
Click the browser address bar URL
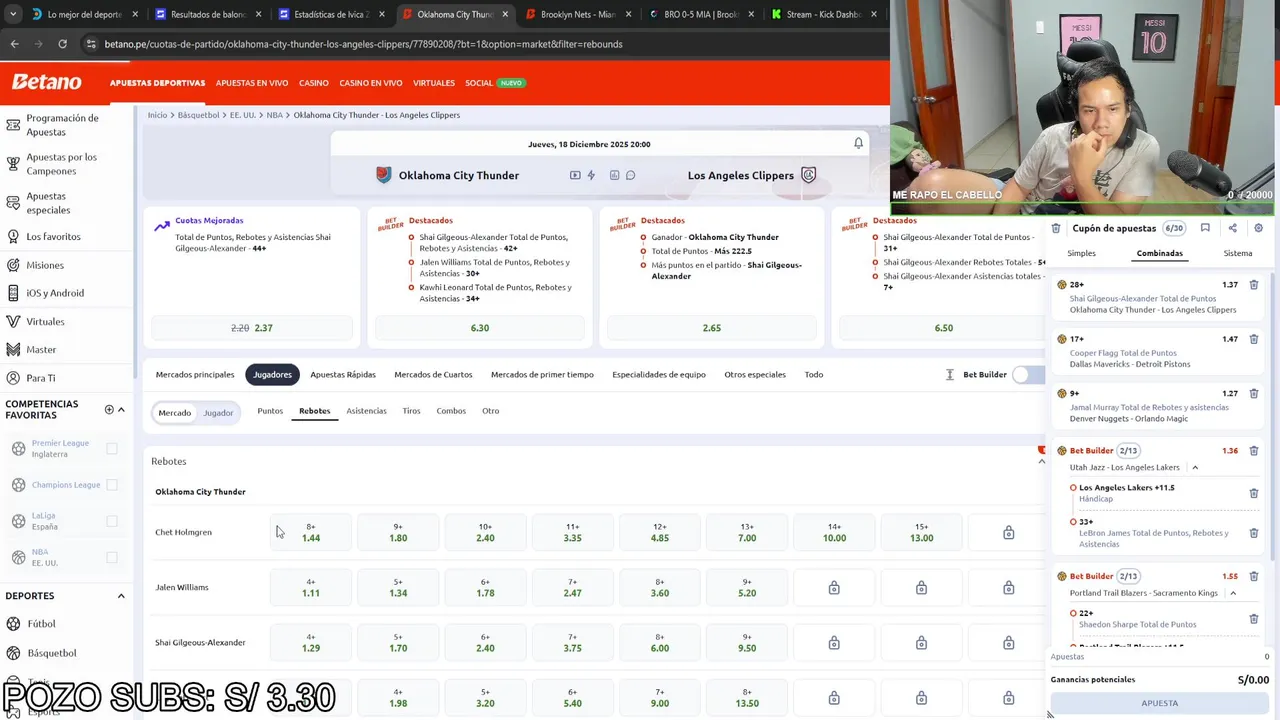363,44
